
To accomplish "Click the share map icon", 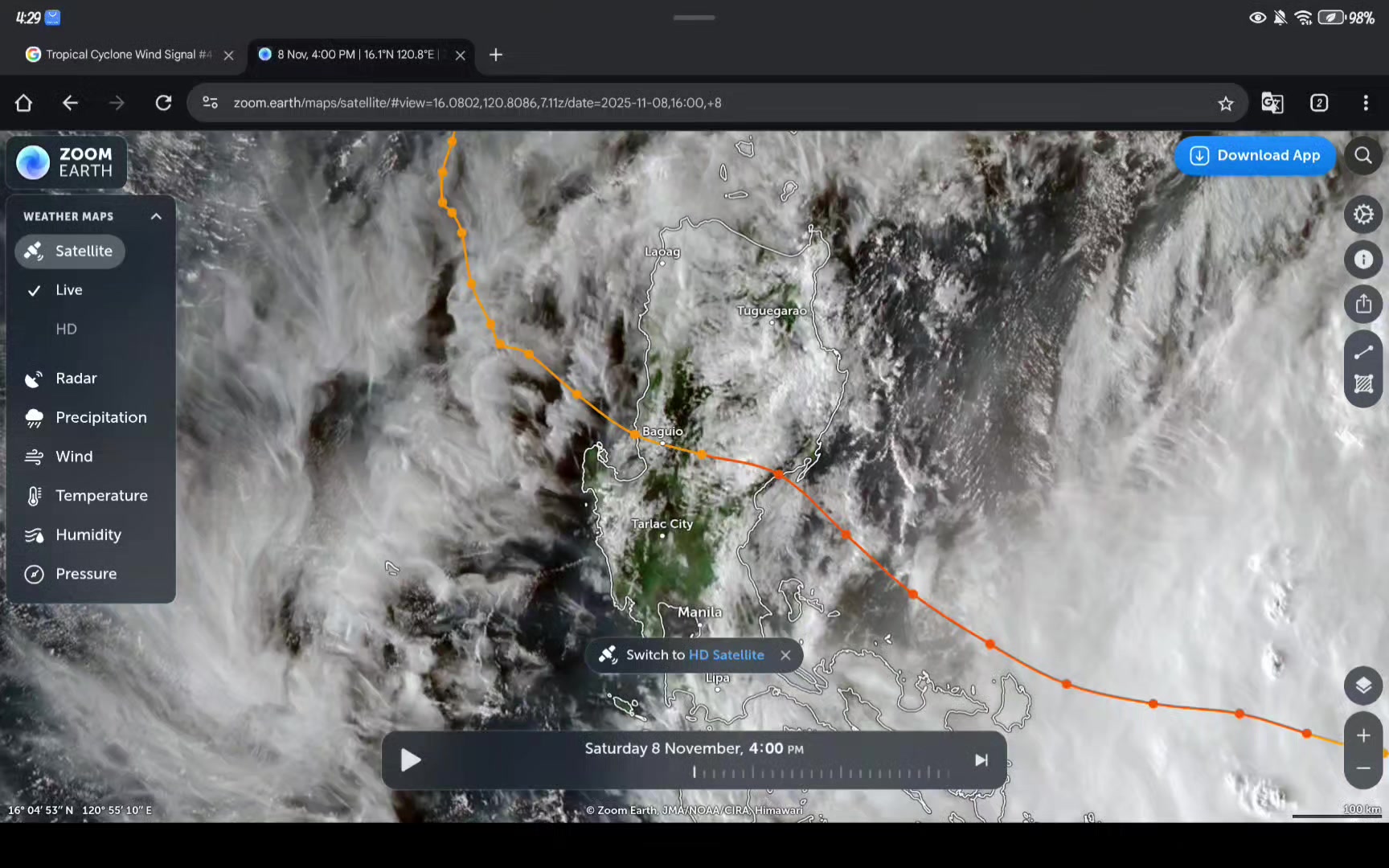I will point(1363,305).
